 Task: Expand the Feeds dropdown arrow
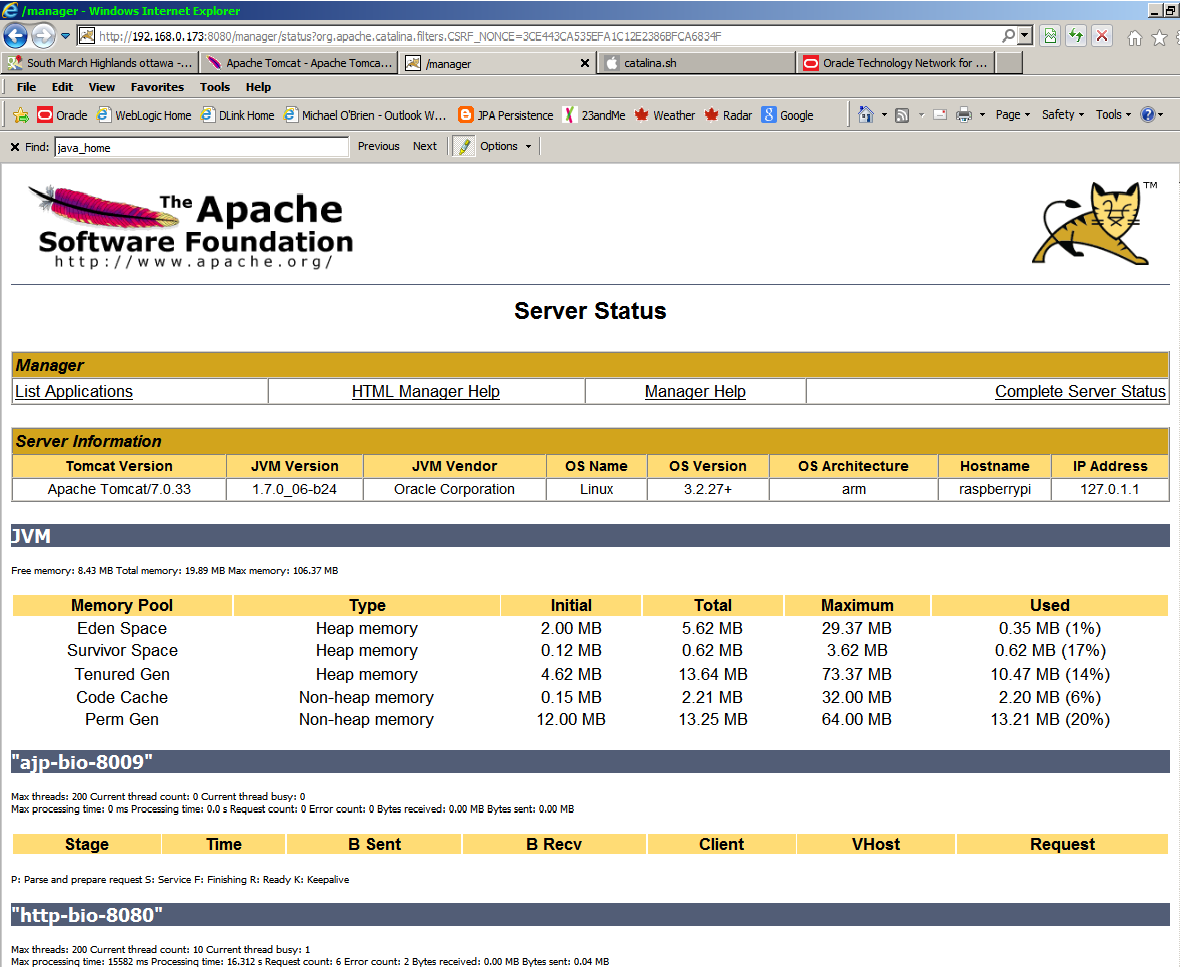[x=921, y=115]
